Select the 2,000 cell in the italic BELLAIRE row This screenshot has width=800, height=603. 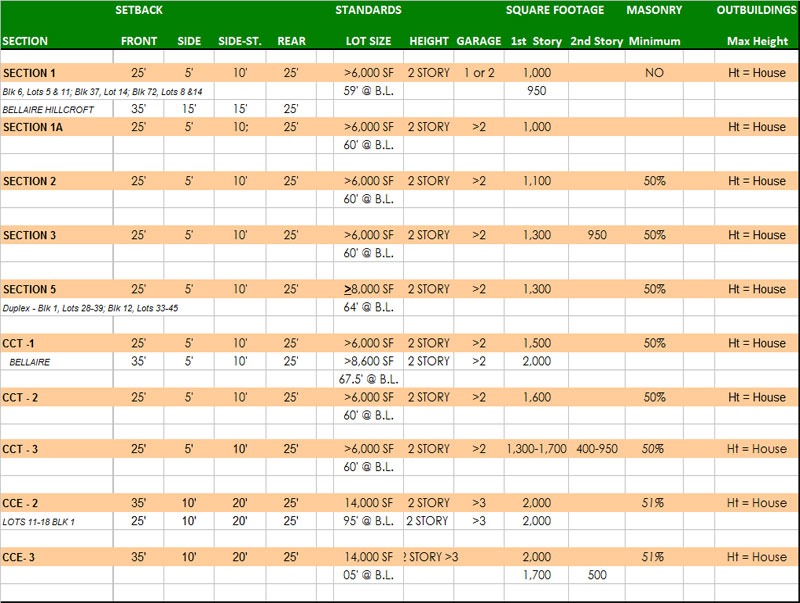pos(537,361)
